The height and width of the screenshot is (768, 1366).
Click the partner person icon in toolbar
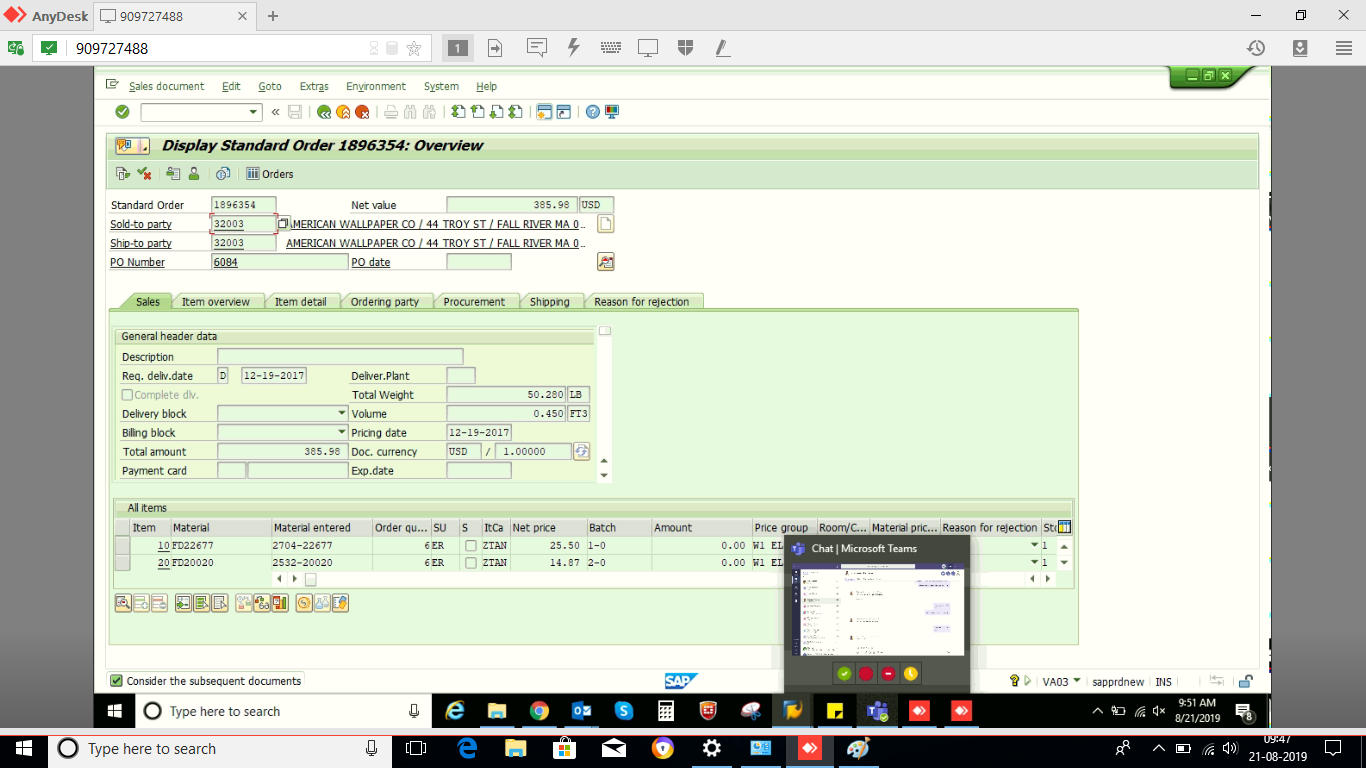tap(194, 174)
